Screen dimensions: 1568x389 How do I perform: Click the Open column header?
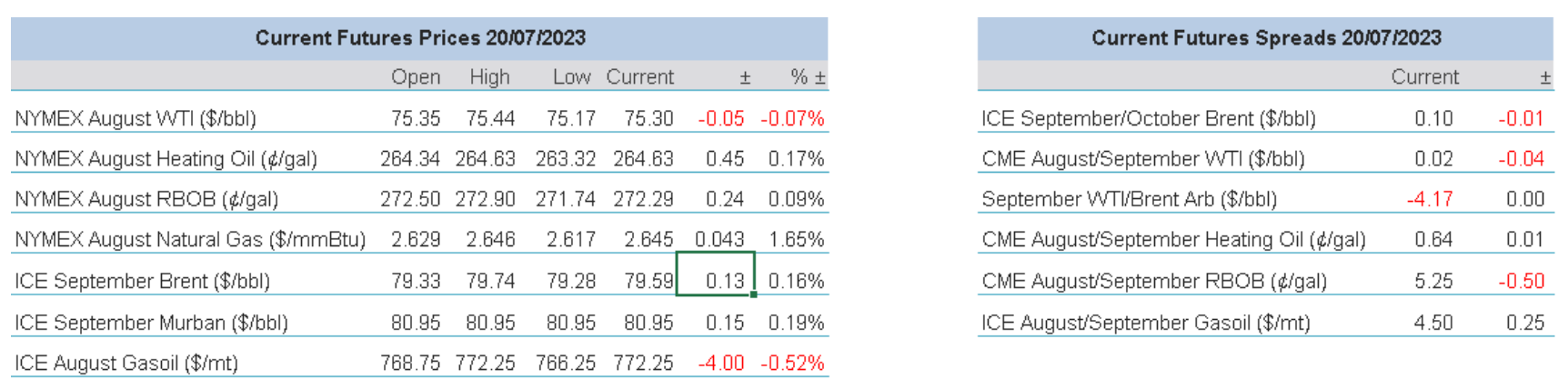click(x=416, y=77)
